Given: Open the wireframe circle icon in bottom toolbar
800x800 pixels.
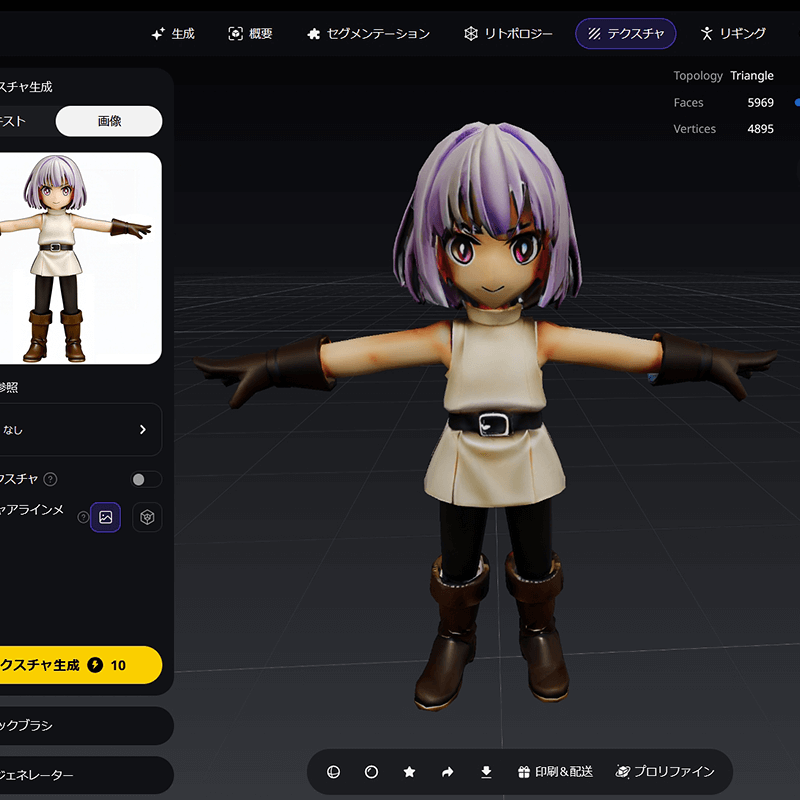Looking at the screenshot, I should 371,772.
